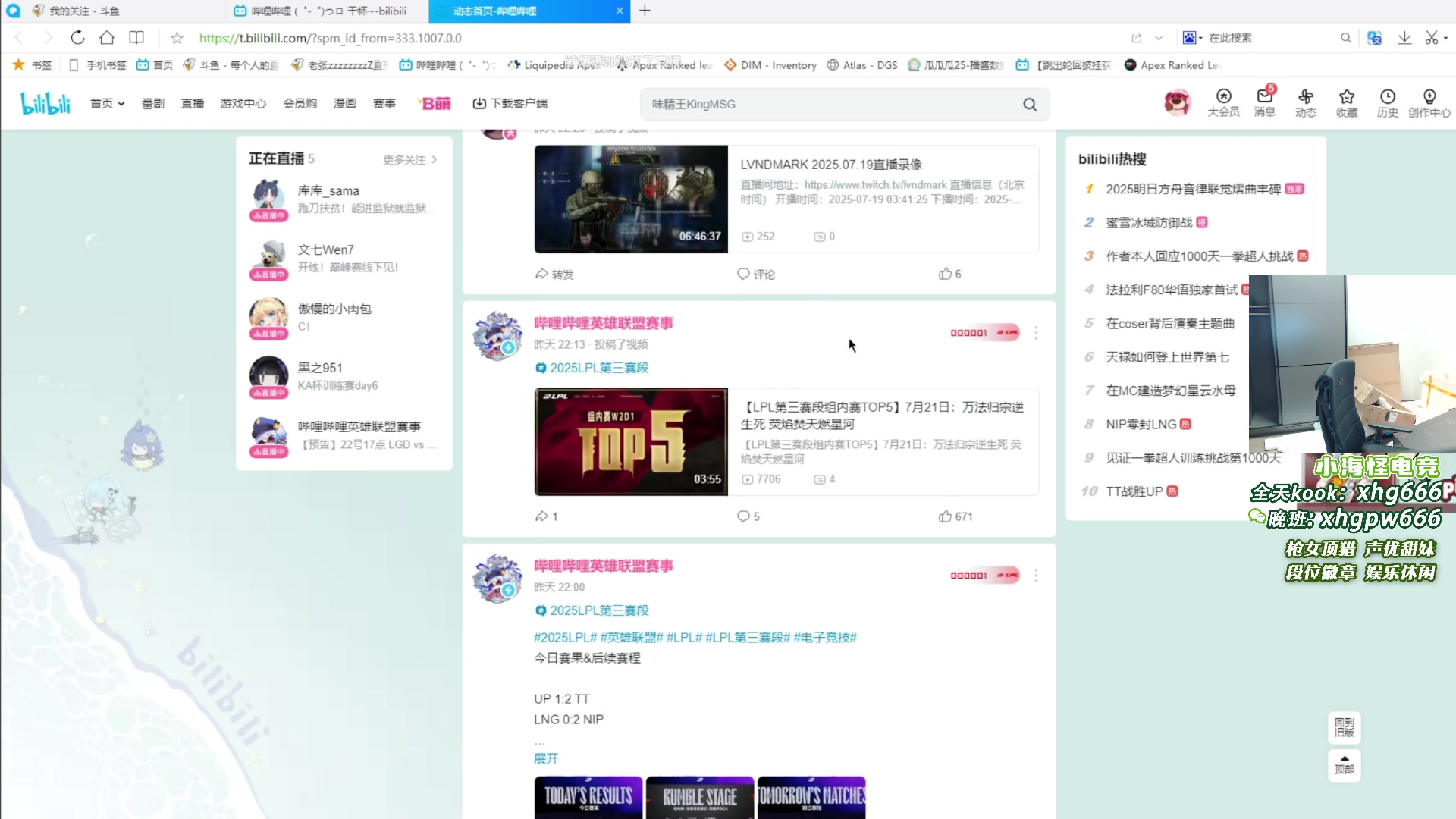This screenshot has height=819, width=1456.
Task: Open the LVNDMARK stream recording thumbnail
Action: pos(631,199)
